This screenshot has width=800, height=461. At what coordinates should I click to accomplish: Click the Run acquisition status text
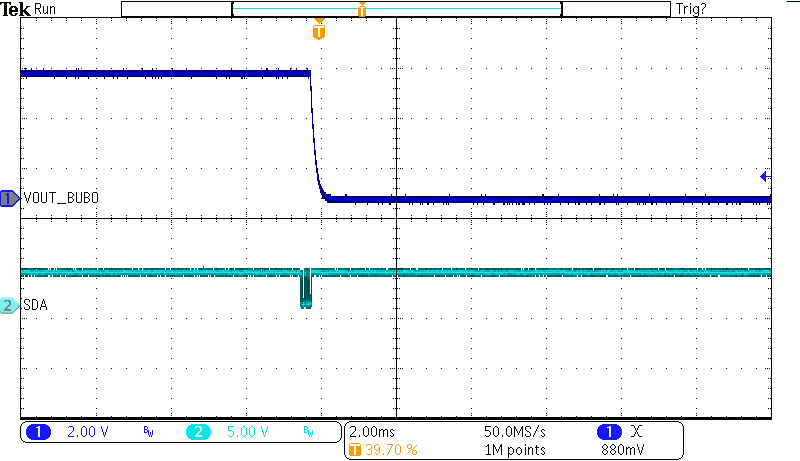[46, 9]
